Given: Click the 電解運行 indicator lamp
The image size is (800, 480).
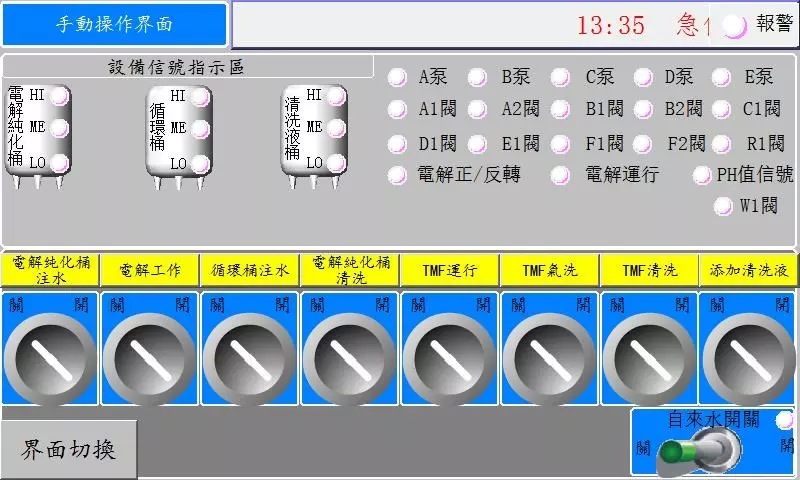Looking at the screenshot, I should tap(560, 175).
